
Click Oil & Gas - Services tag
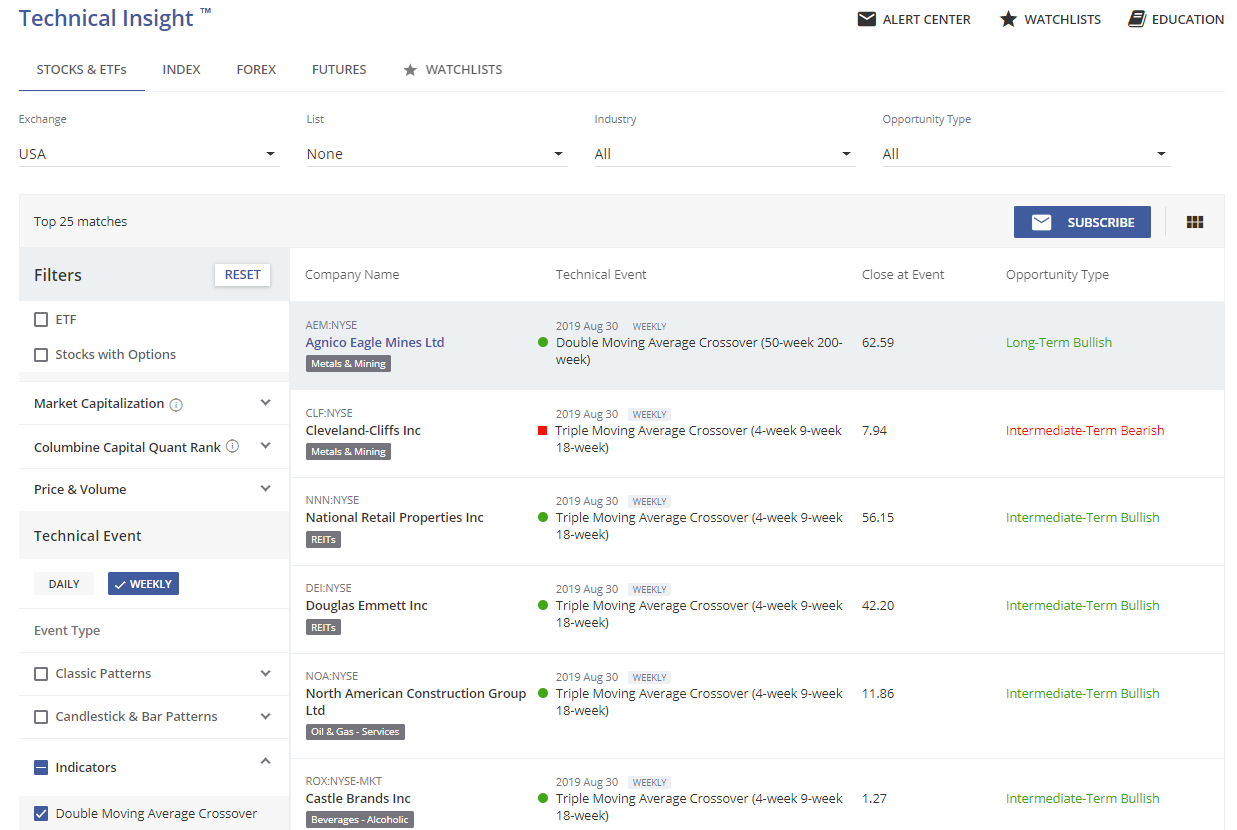pos(355,732)
